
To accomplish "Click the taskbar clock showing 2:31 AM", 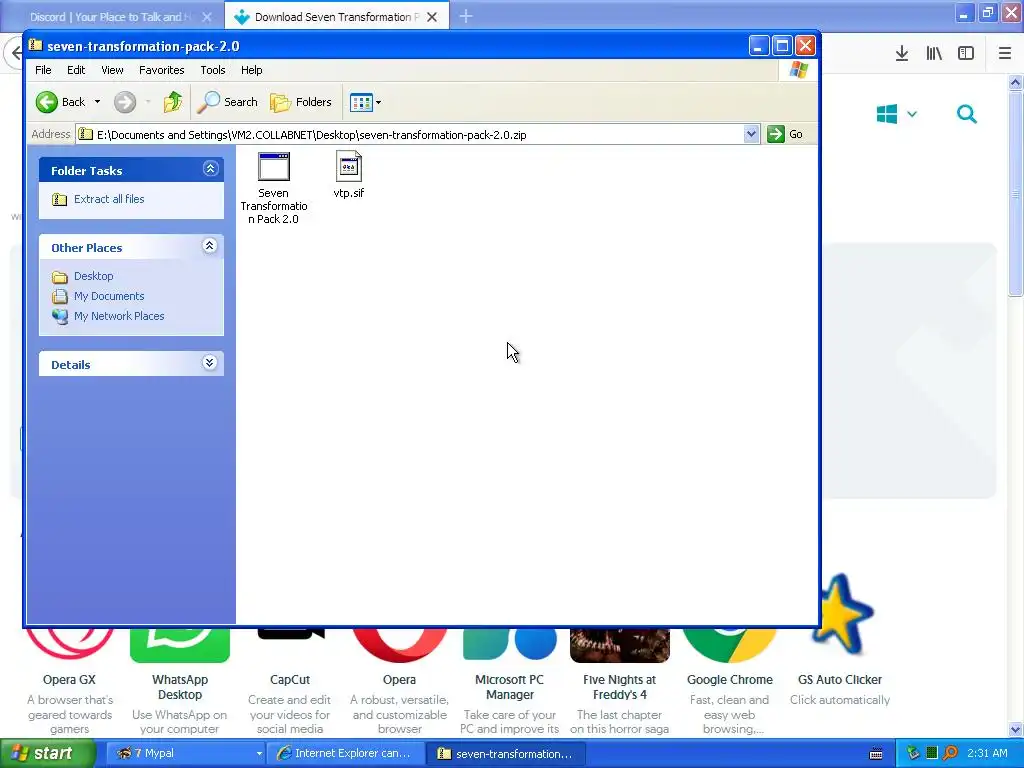I will click(987, 753).
